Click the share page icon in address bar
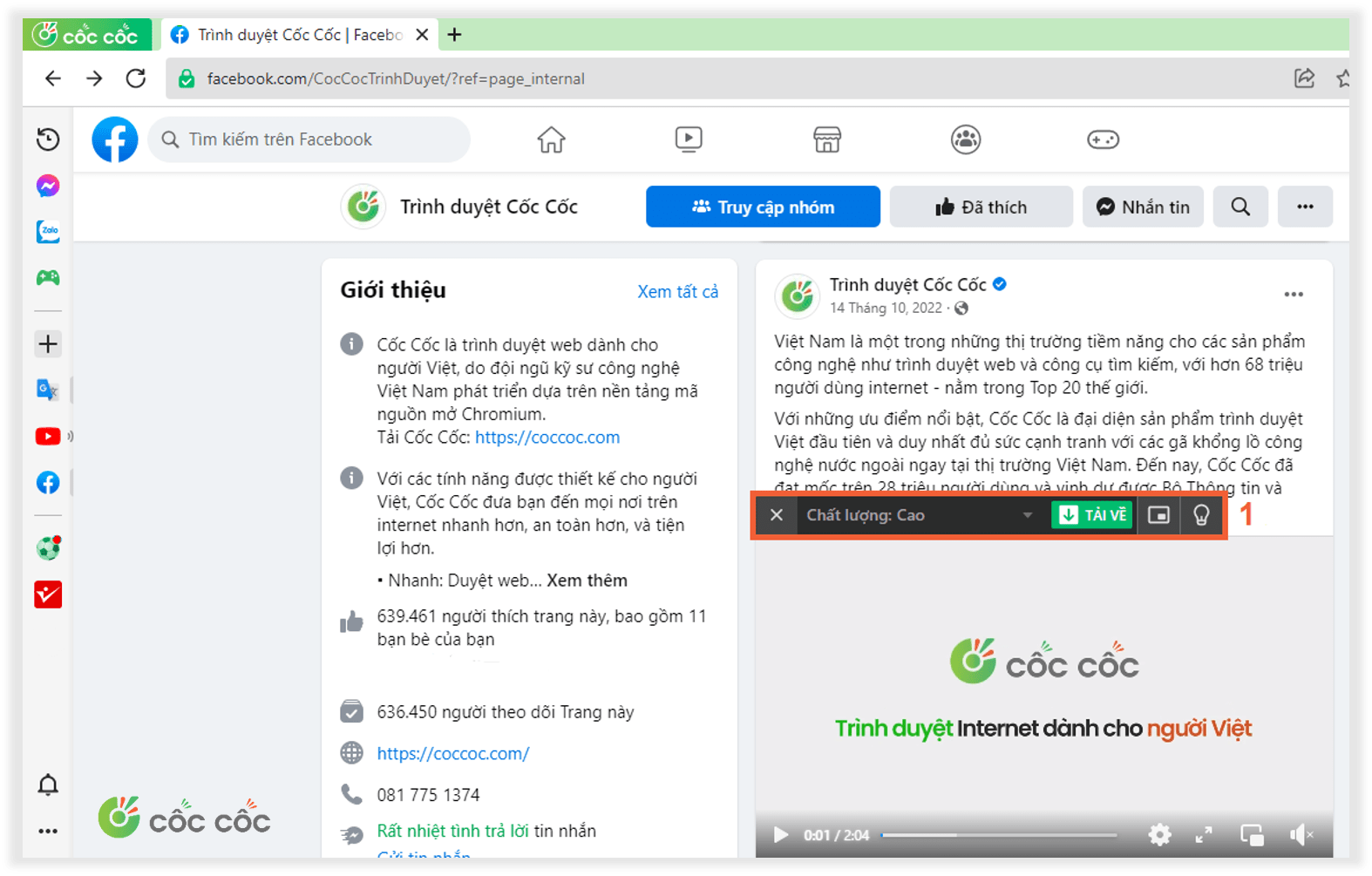The height and width of the screenshot is (876, 1372). 1304,78
